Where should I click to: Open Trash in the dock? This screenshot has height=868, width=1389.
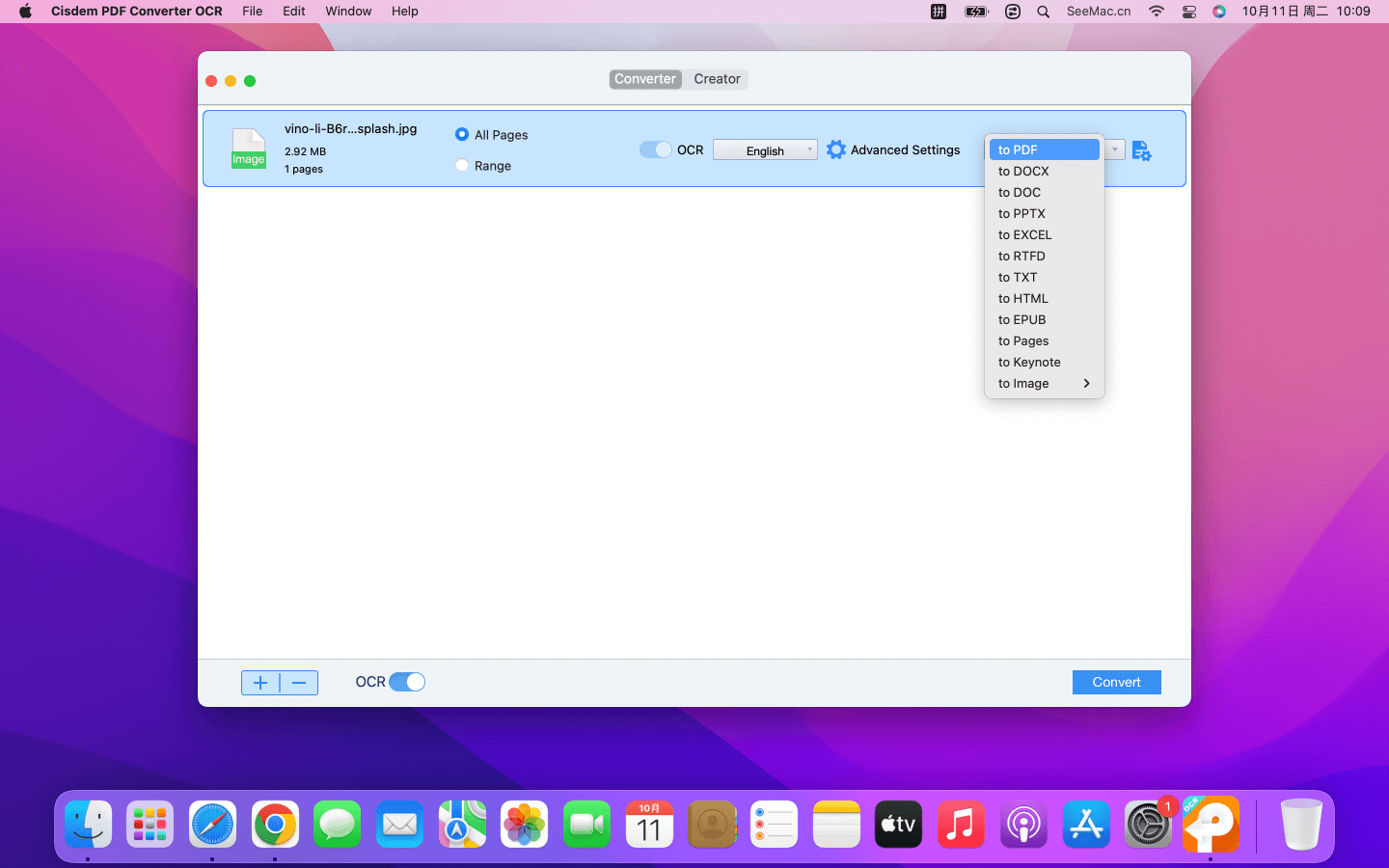[1301, 825]
